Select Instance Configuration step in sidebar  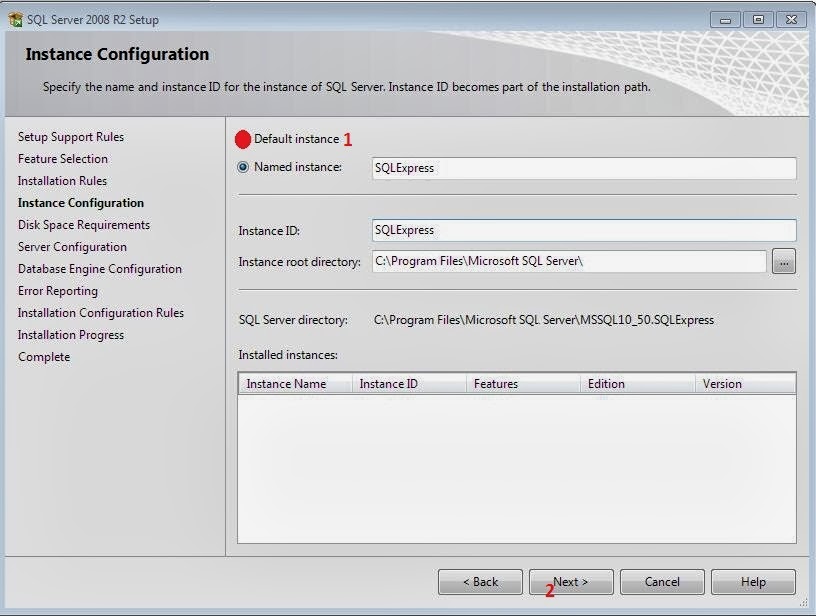point(81,203)
